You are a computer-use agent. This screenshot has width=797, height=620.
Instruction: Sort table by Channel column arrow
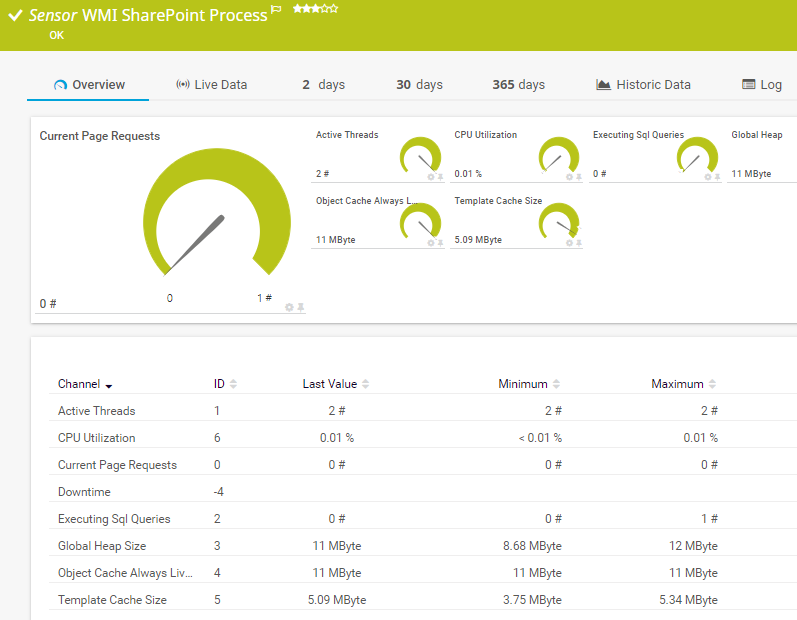[x=108, y=385]
